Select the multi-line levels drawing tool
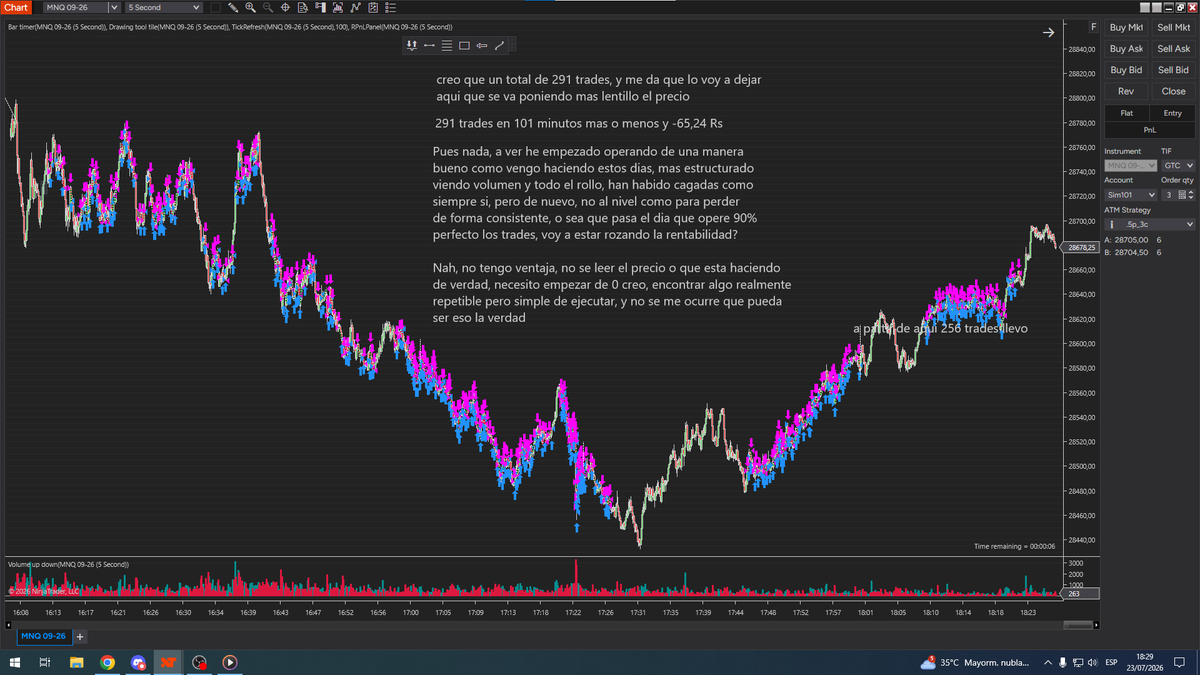 [447, 45]
